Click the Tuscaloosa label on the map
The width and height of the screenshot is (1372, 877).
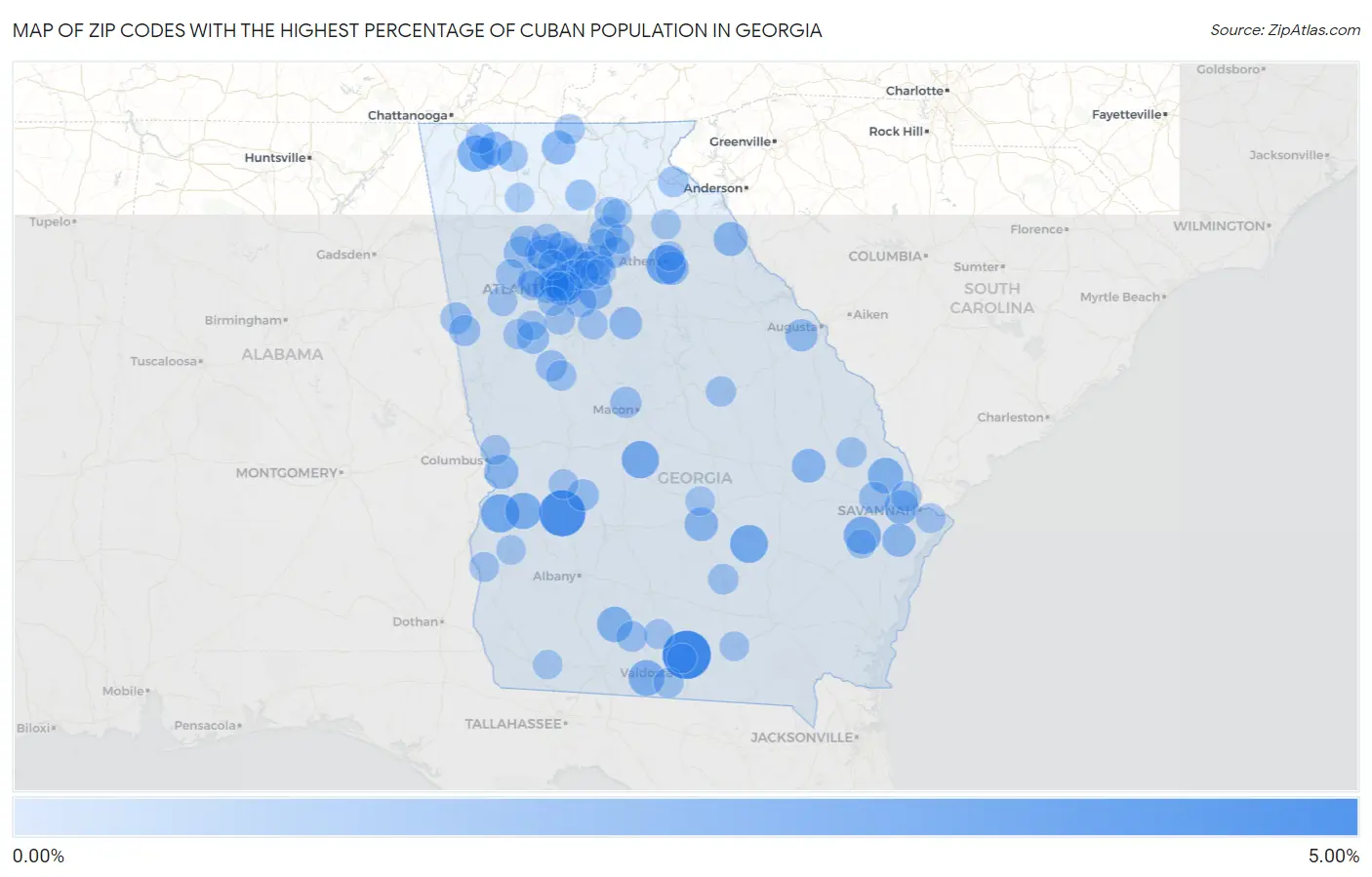tap(165, 361)
